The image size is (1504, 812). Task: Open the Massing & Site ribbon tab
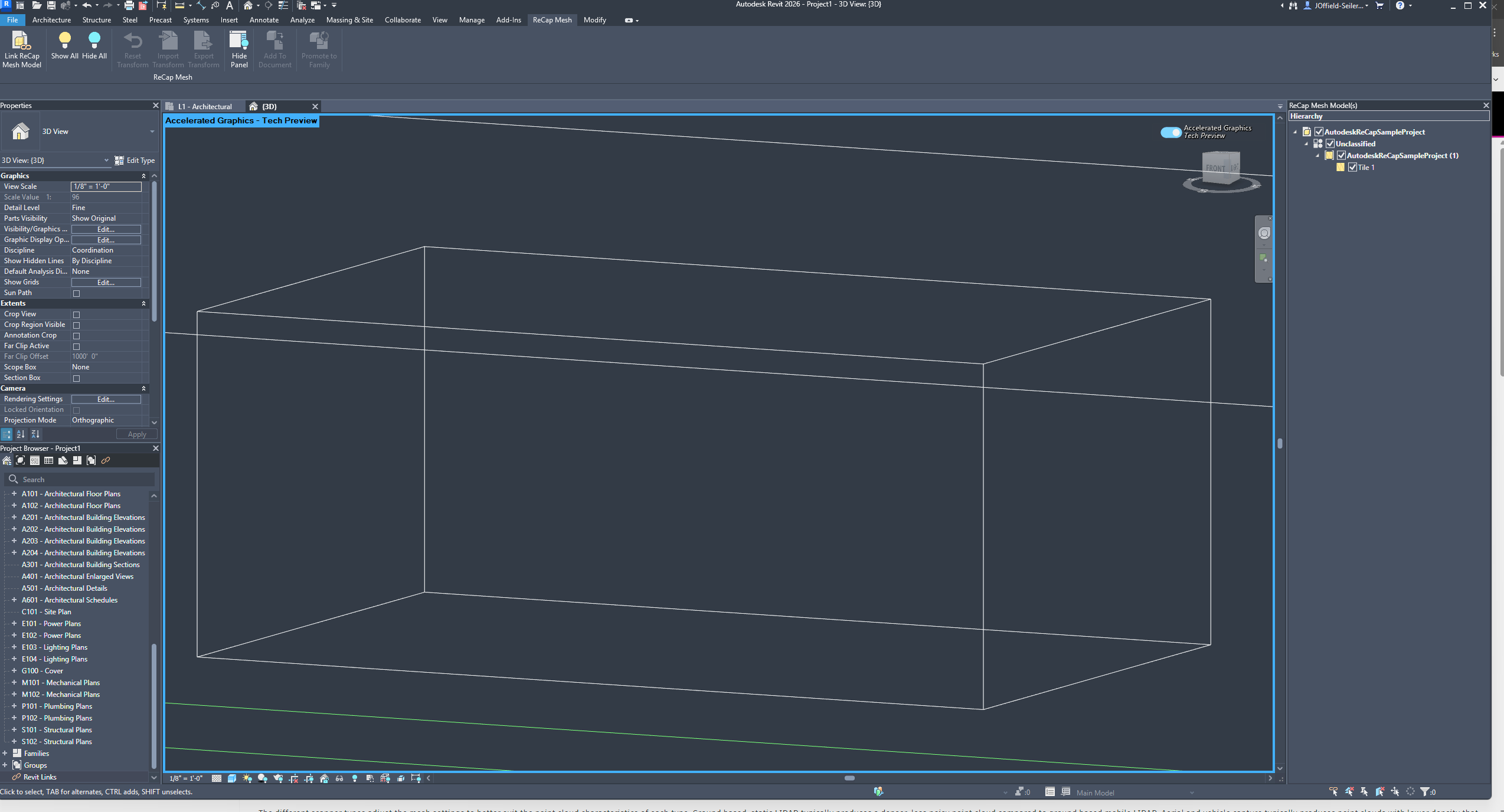coord(349,20)
